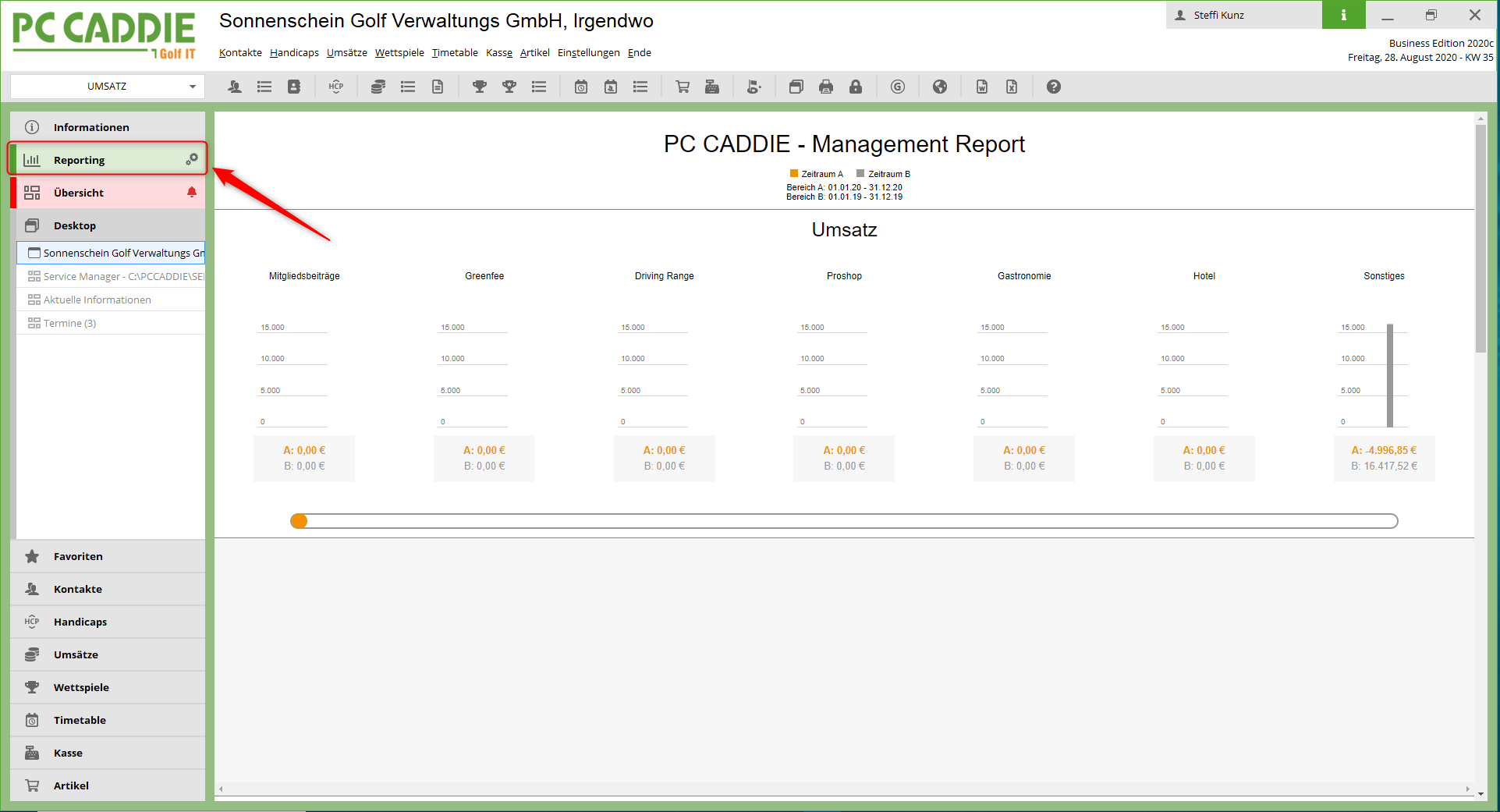Click the globe icon in toolbar
Image resolution: width=1500 pixels, height=812 pixels.
[x=940, y=87]
